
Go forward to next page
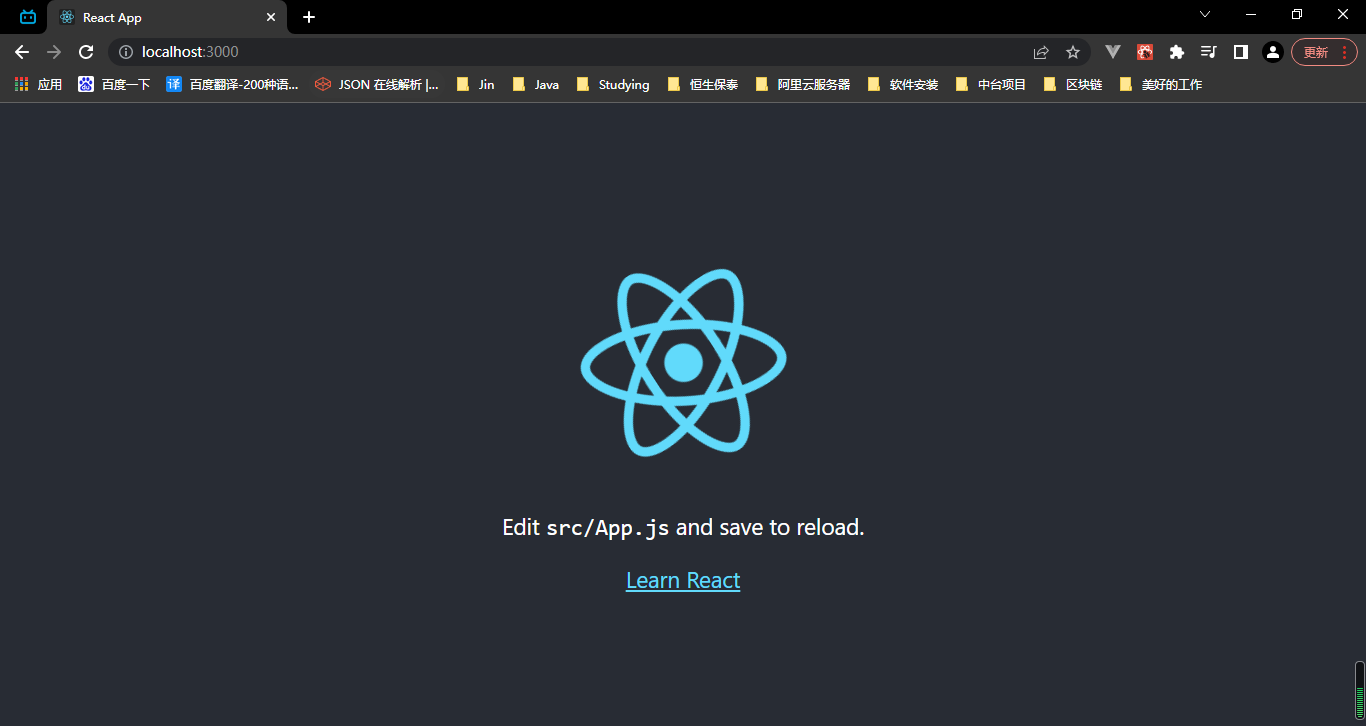[54, 52]
